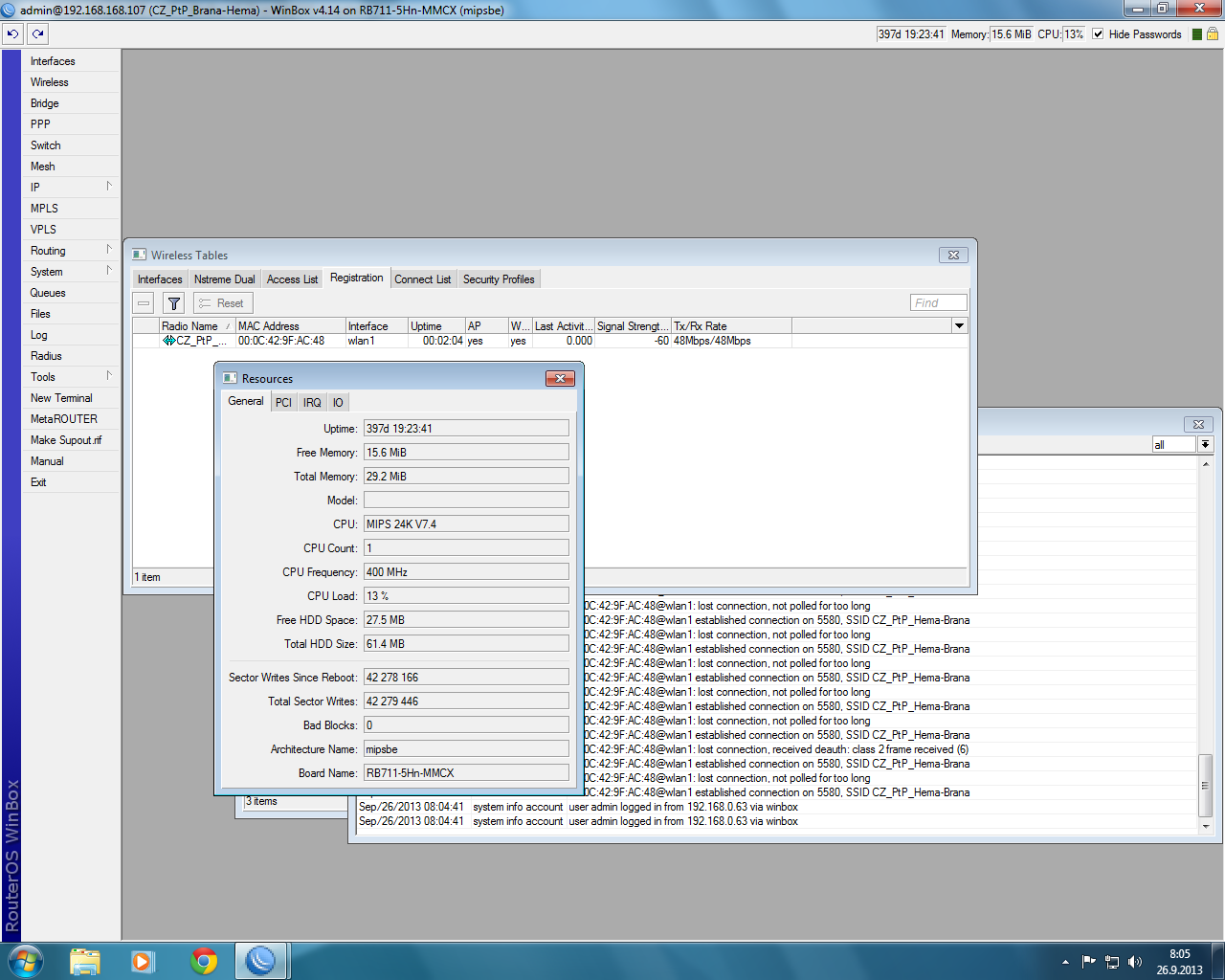This screenshot has height=980, width=1225.
Task: Expand the System submenu arrow
Action: tap(109, 271)
